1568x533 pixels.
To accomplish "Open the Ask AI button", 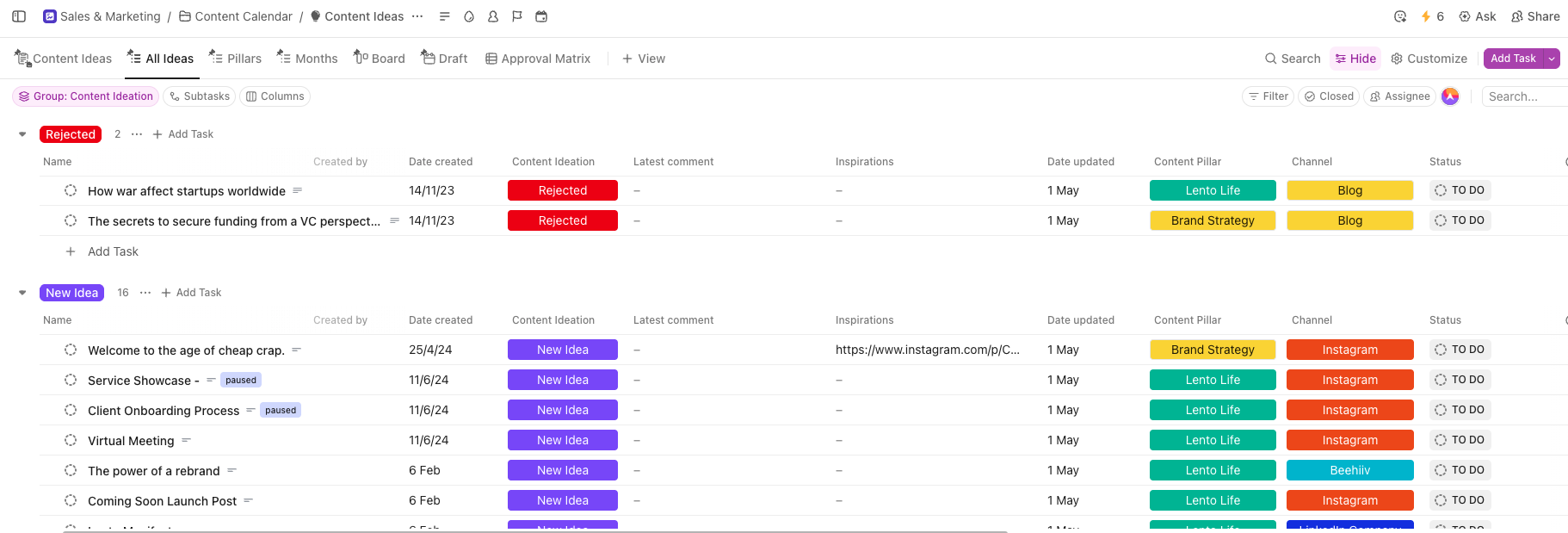I will (x=1477, y=16).
